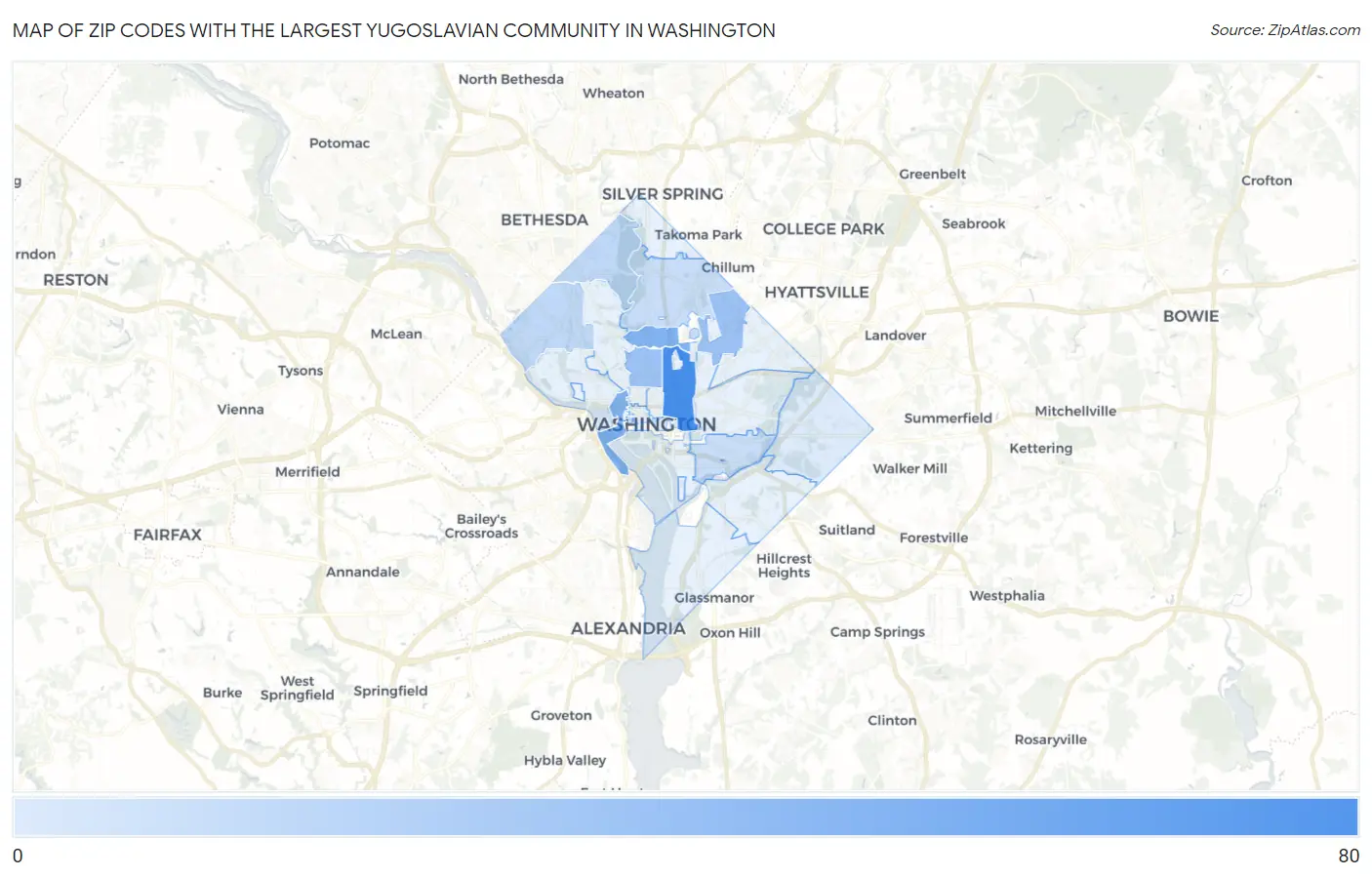Click the Potomac label
The width and height of the screenshot is (1372, 877).
(340, 143)
